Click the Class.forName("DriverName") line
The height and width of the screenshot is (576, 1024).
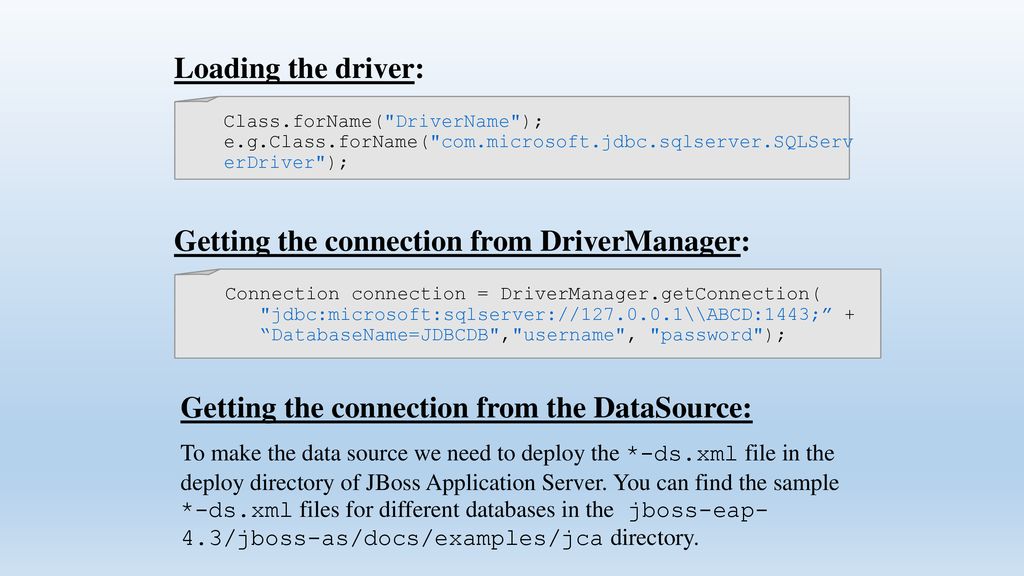tap(383, 121)
